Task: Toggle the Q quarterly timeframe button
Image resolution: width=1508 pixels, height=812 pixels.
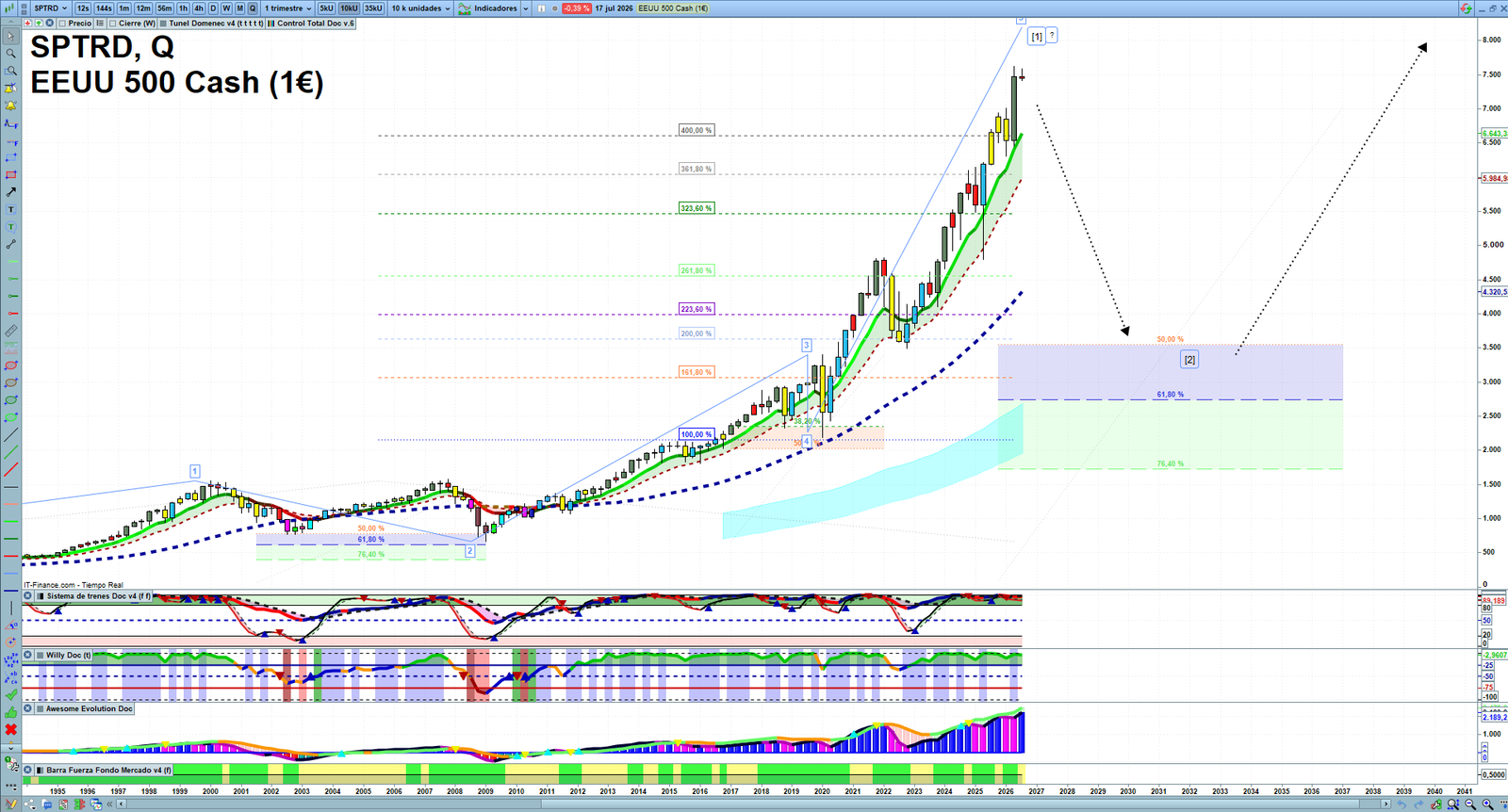Action: point(253,8)
